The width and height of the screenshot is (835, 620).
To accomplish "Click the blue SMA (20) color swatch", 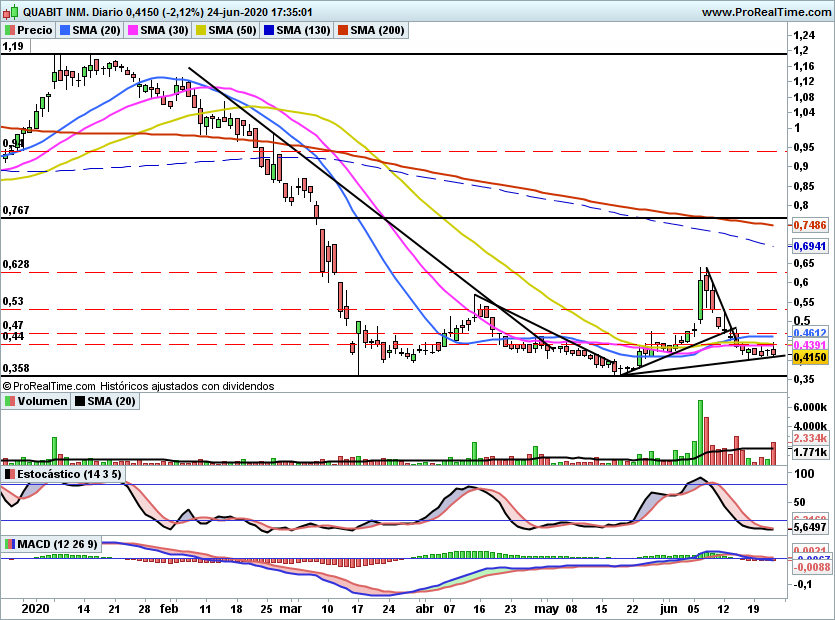I will (65, 30).
